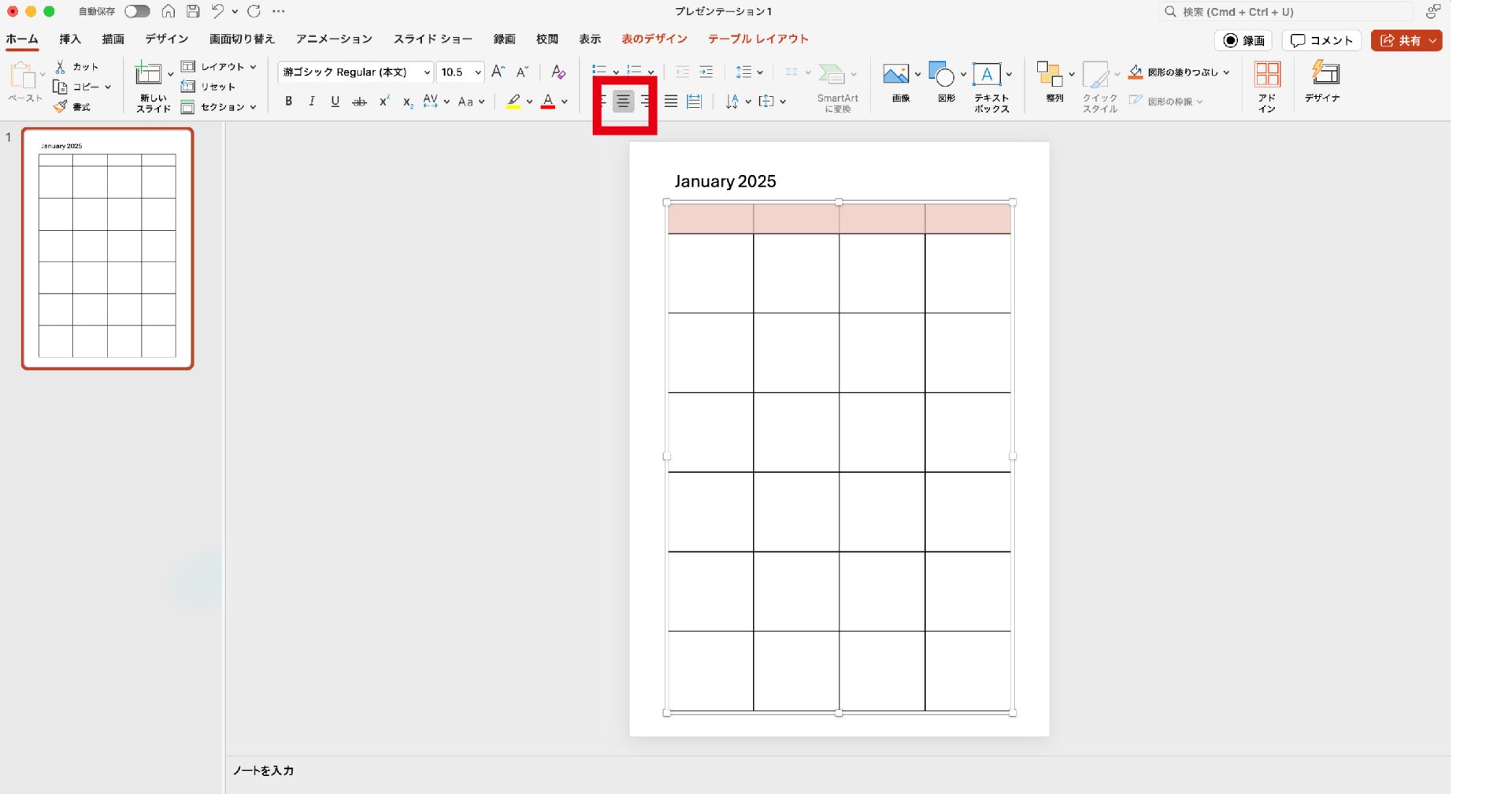Click the center align text icon
This screenshot has width=1512, height=794.
click(x=623, y=101)
